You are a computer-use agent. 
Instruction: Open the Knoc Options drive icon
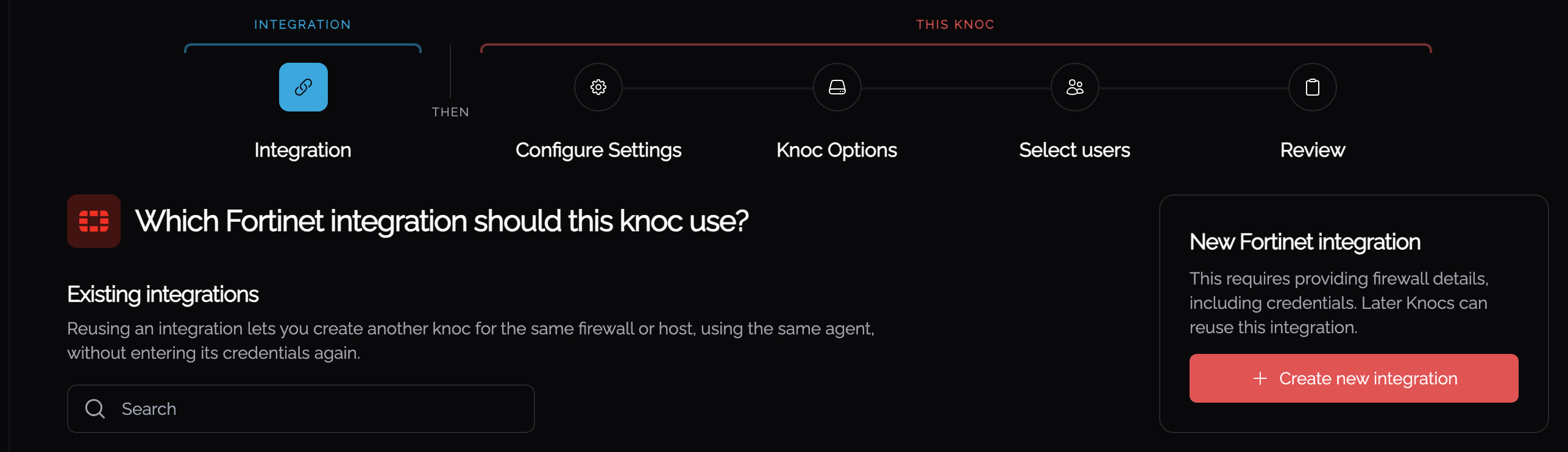pos(837,87)
